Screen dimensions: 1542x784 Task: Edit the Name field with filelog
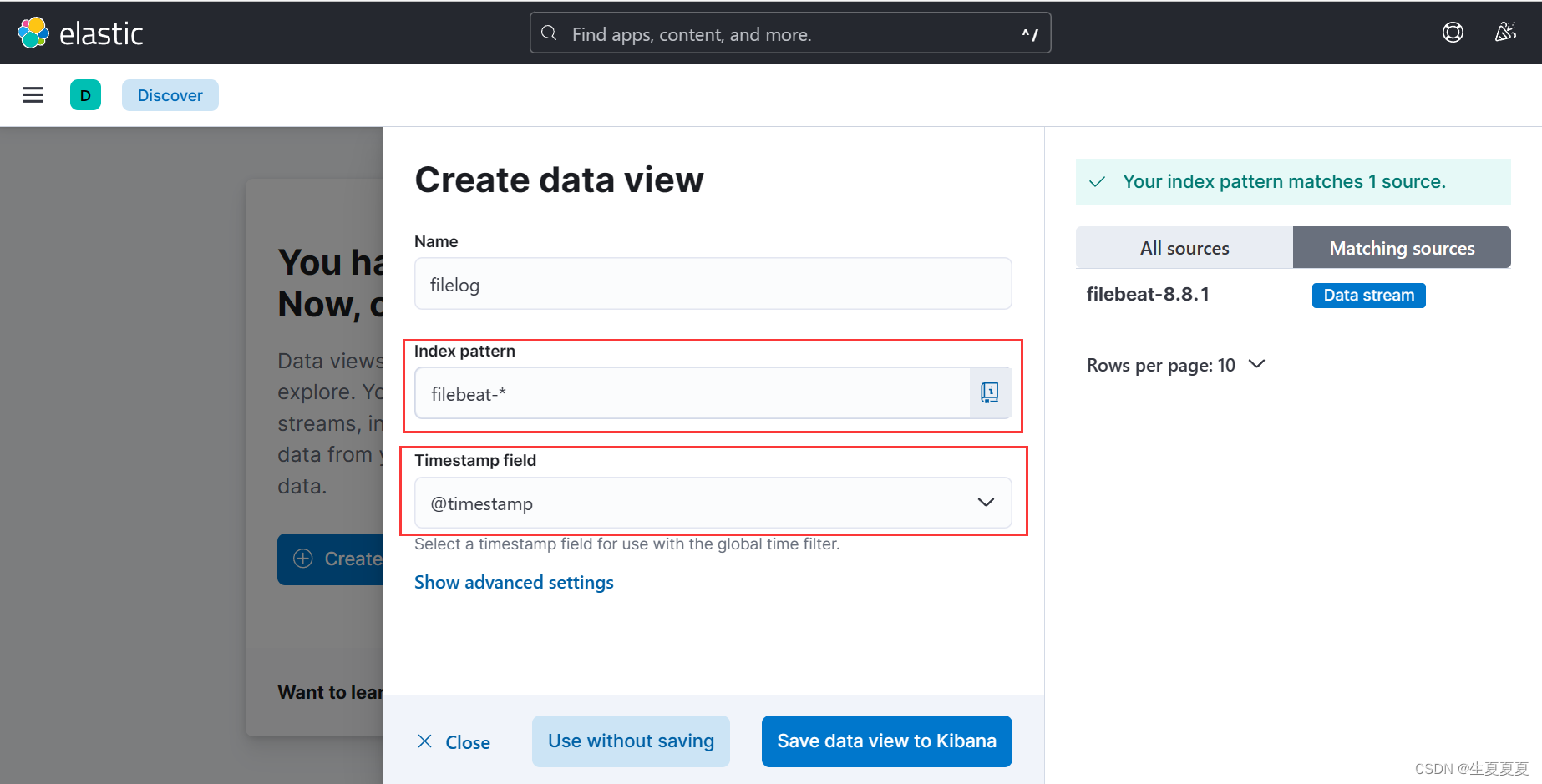713,284
